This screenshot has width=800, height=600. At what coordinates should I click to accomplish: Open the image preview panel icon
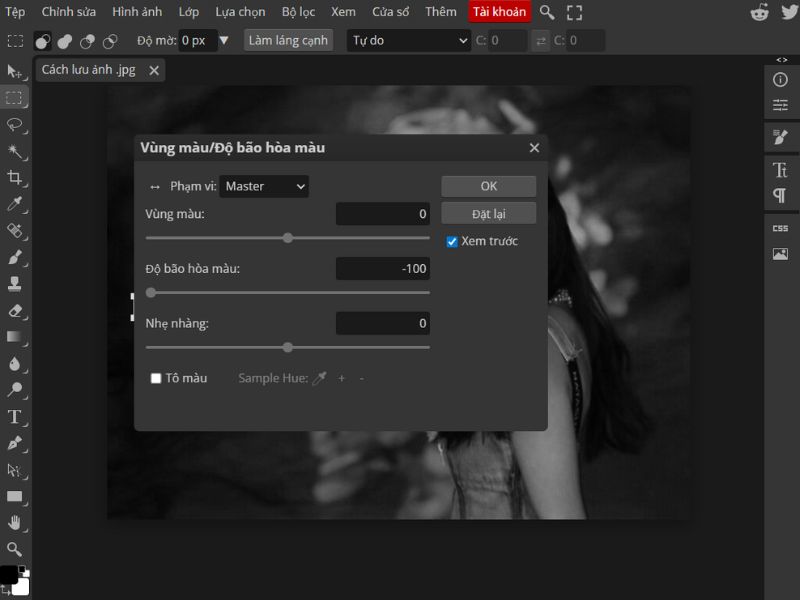(780, 254)
